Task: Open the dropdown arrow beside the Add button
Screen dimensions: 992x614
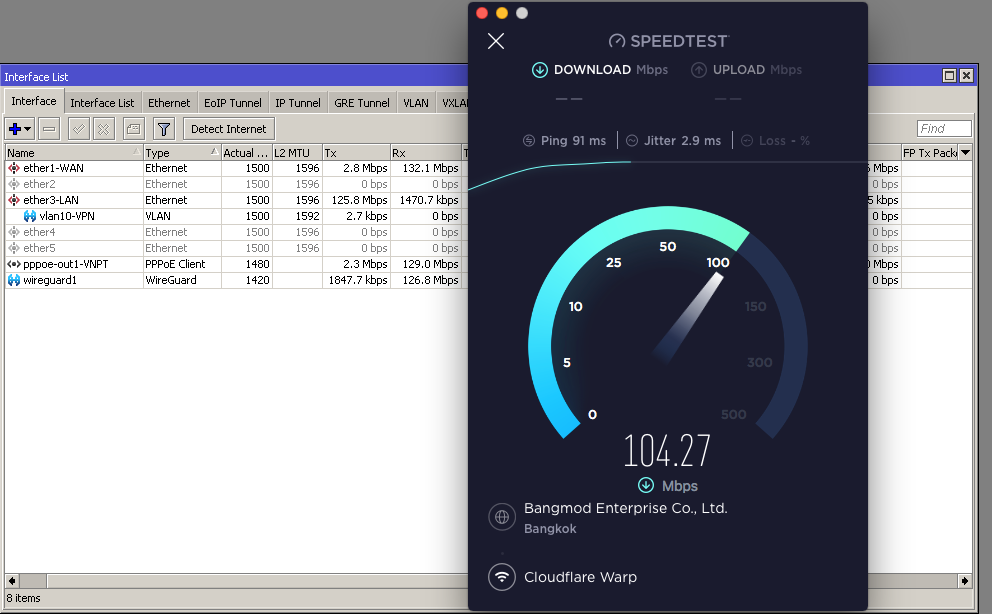Action: pos(27,129)
